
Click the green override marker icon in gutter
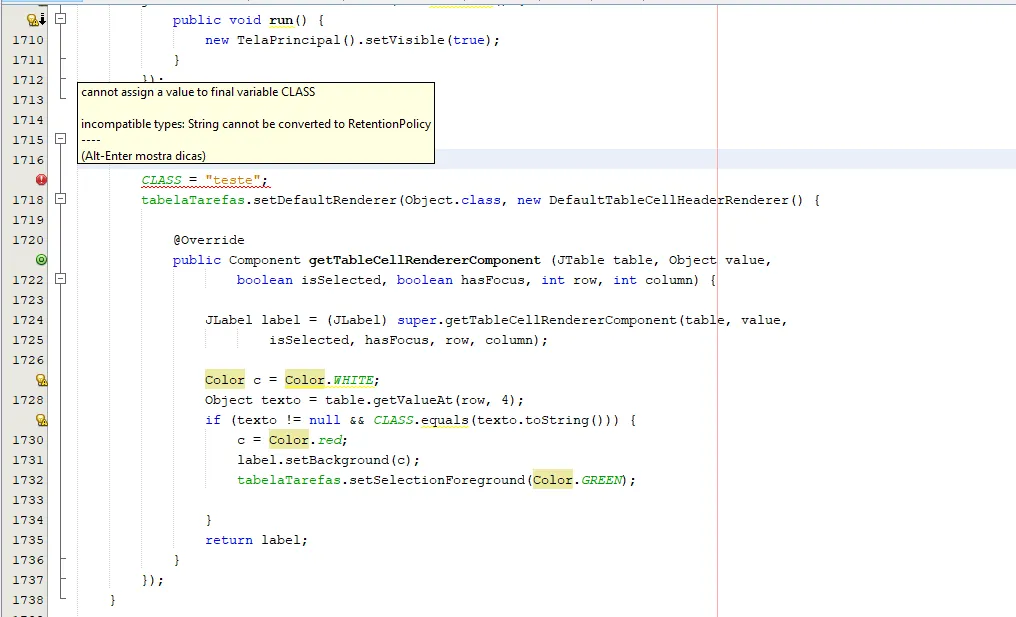coord(41,260)
